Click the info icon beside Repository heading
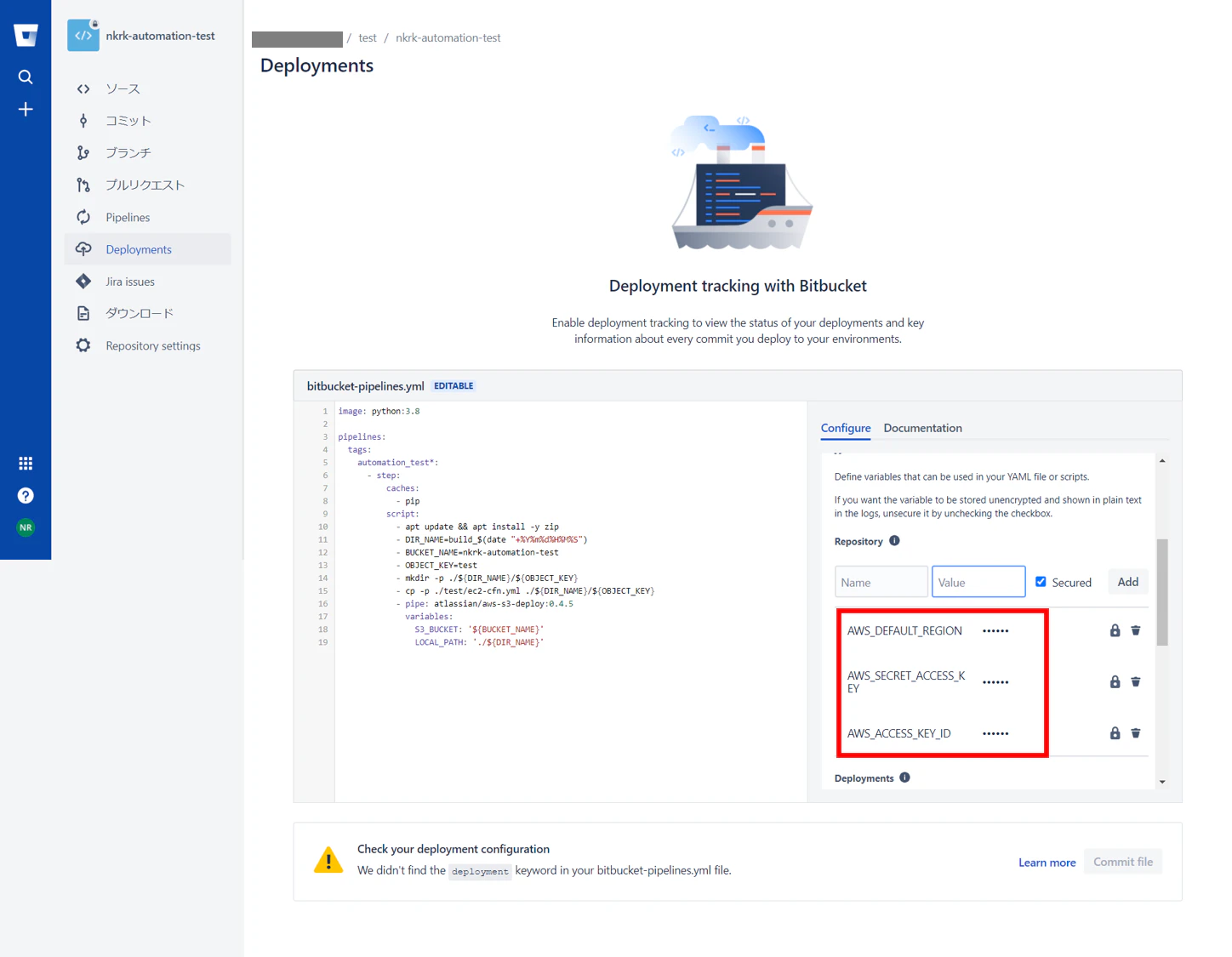The width and height of the screenshot is (1232, 957). pyautogui.click(x=894, y=541)
